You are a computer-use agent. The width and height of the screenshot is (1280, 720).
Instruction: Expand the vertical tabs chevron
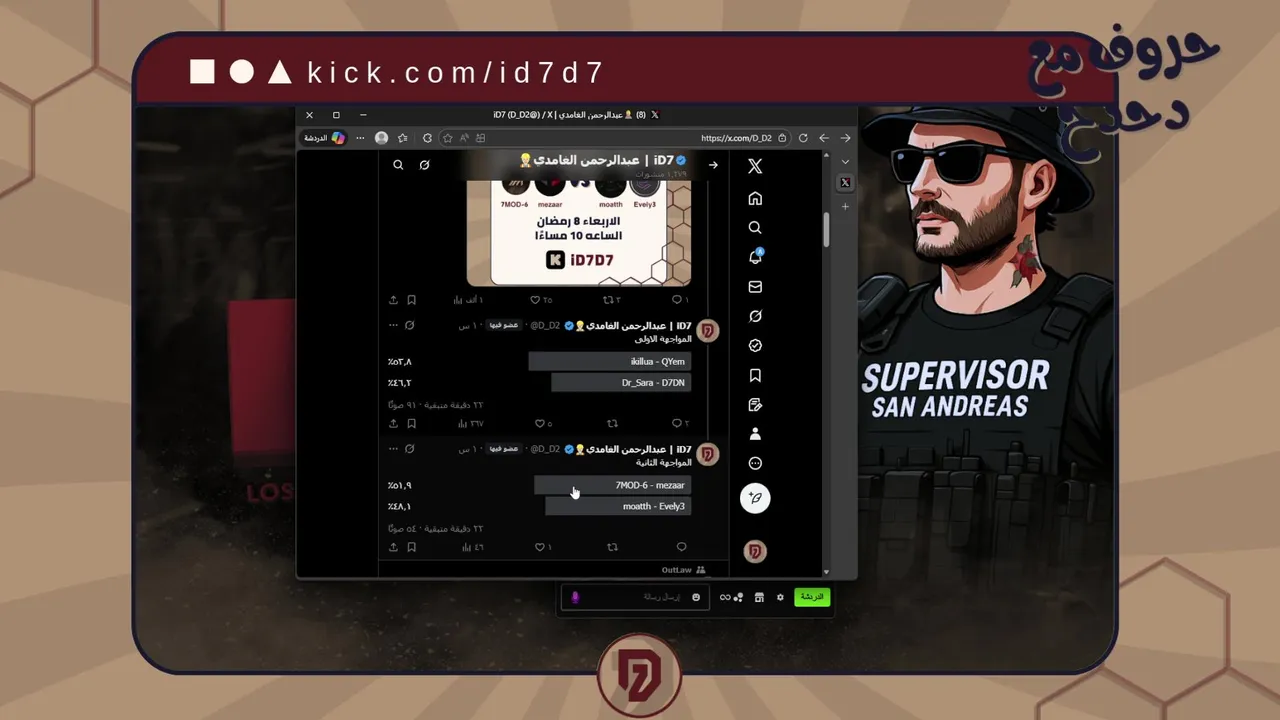tap(845, 161)
